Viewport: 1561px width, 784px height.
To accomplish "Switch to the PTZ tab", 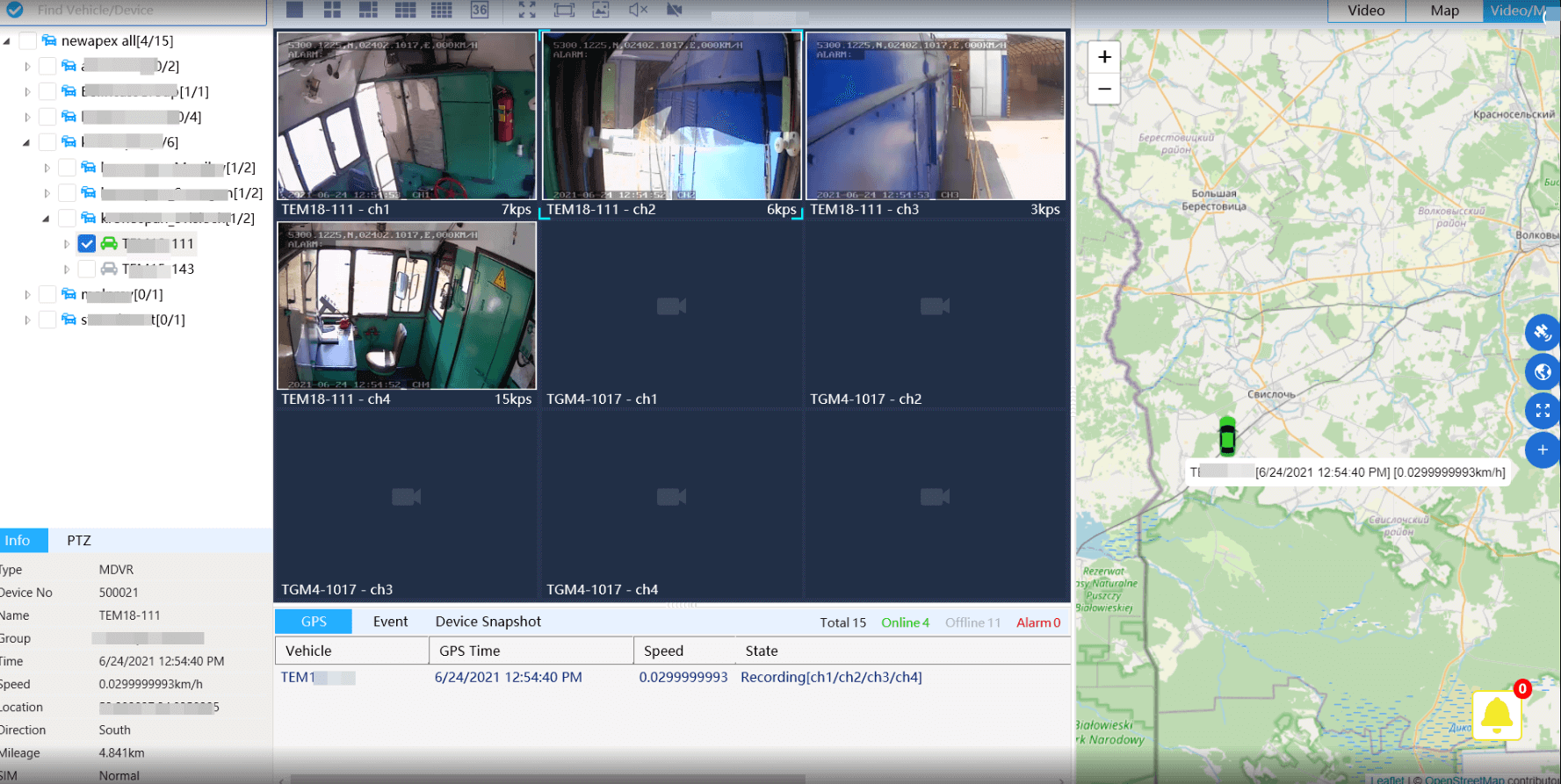I will pyautogui.click(x=79, y=541).
